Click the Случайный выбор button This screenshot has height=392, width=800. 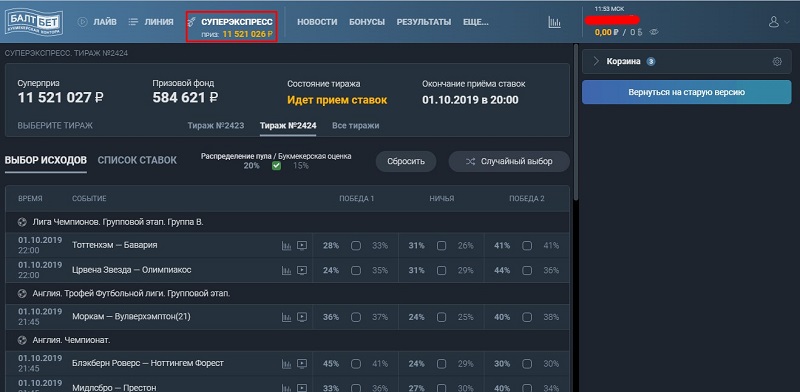click(x=509, y=161)
